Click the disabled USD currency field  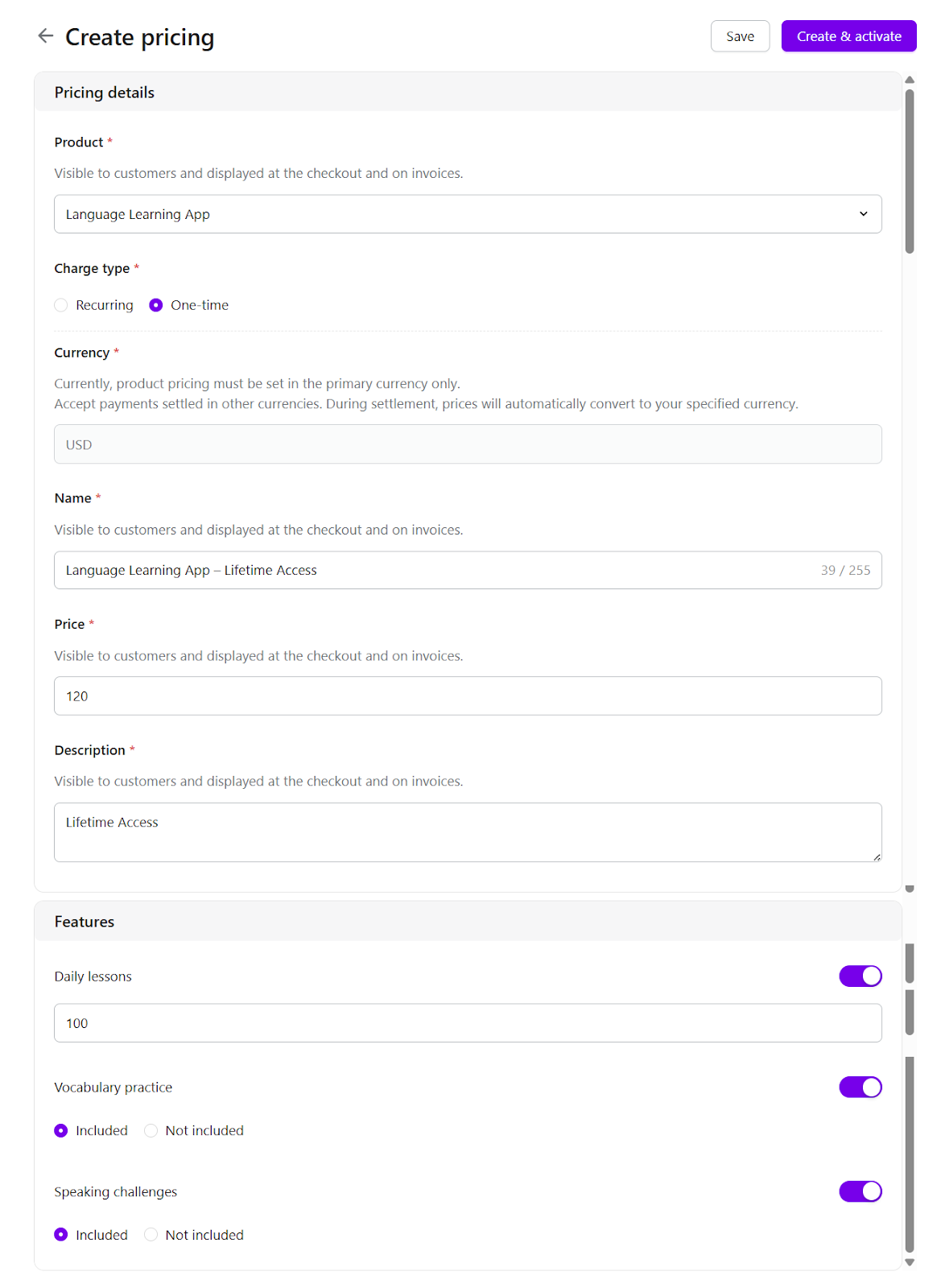467,444
